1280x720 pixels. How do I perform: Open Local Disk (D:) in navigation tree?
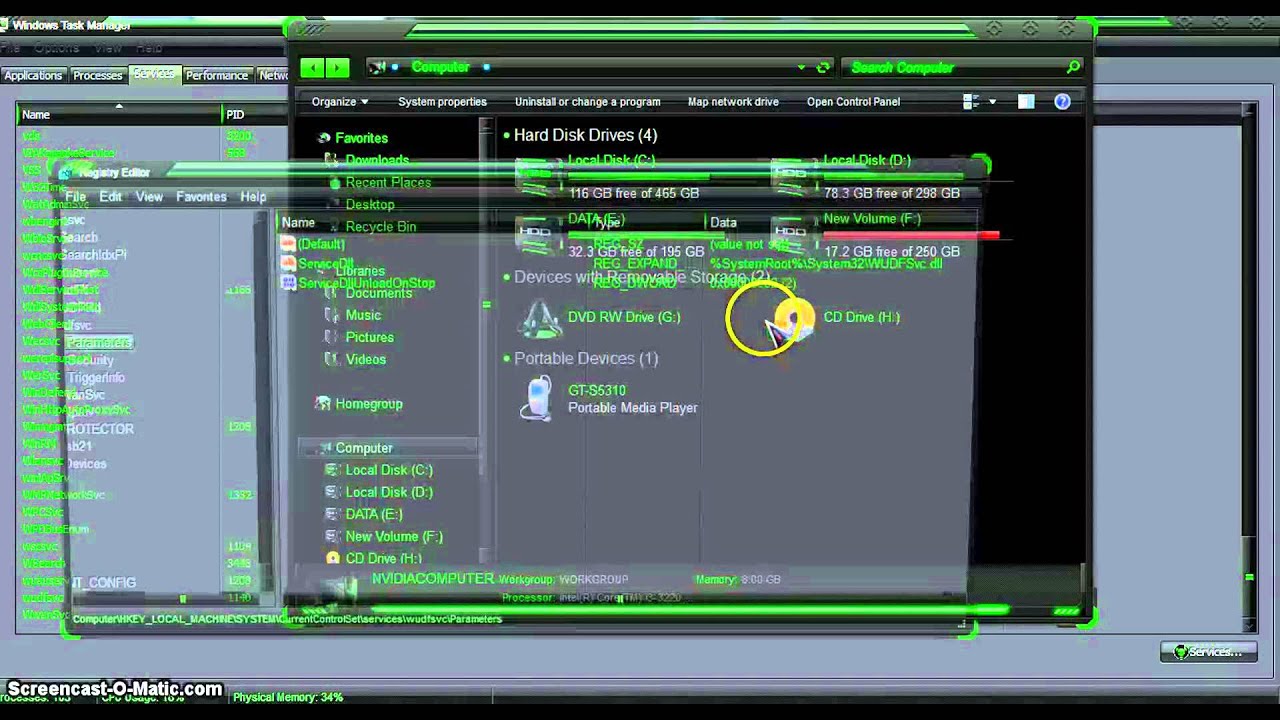[x=389, y=492]
